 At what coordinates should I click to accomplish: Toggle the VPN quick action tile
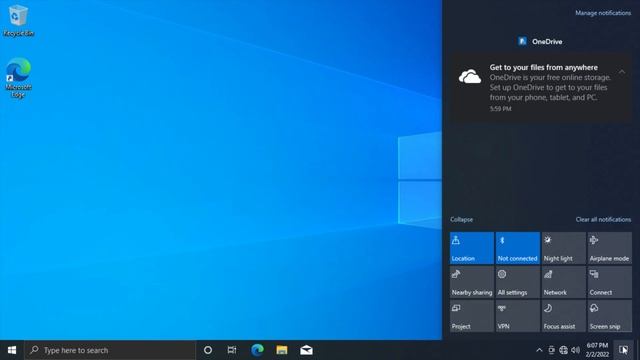point(518,316)
